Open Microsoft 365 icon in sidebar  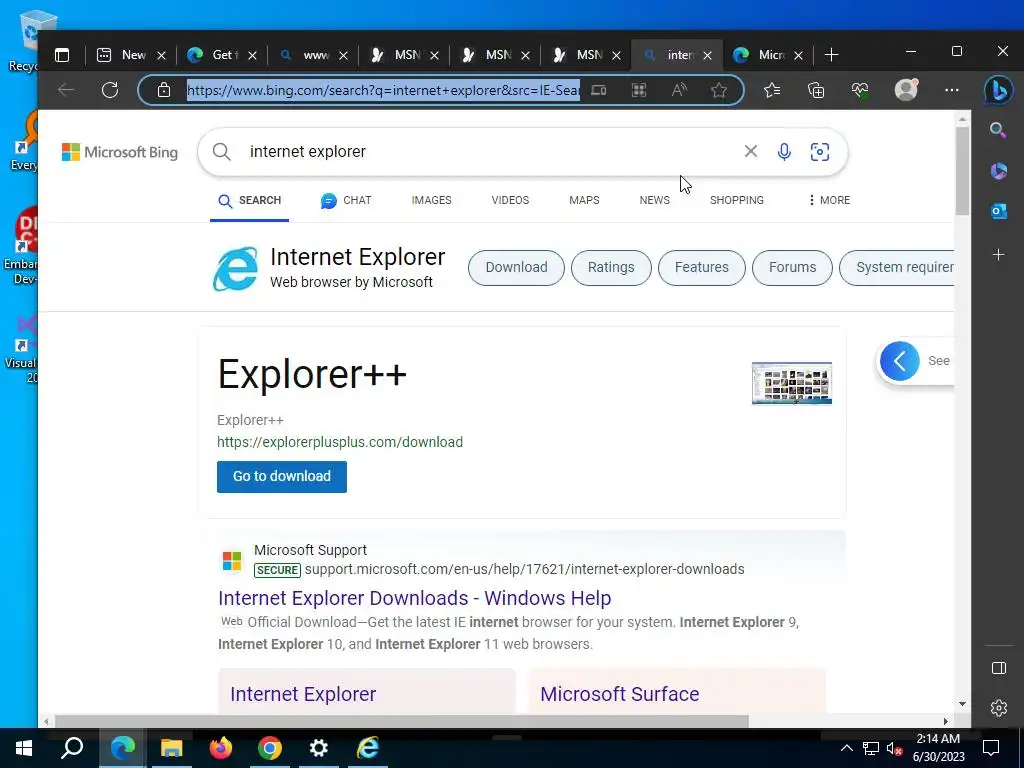998,170
